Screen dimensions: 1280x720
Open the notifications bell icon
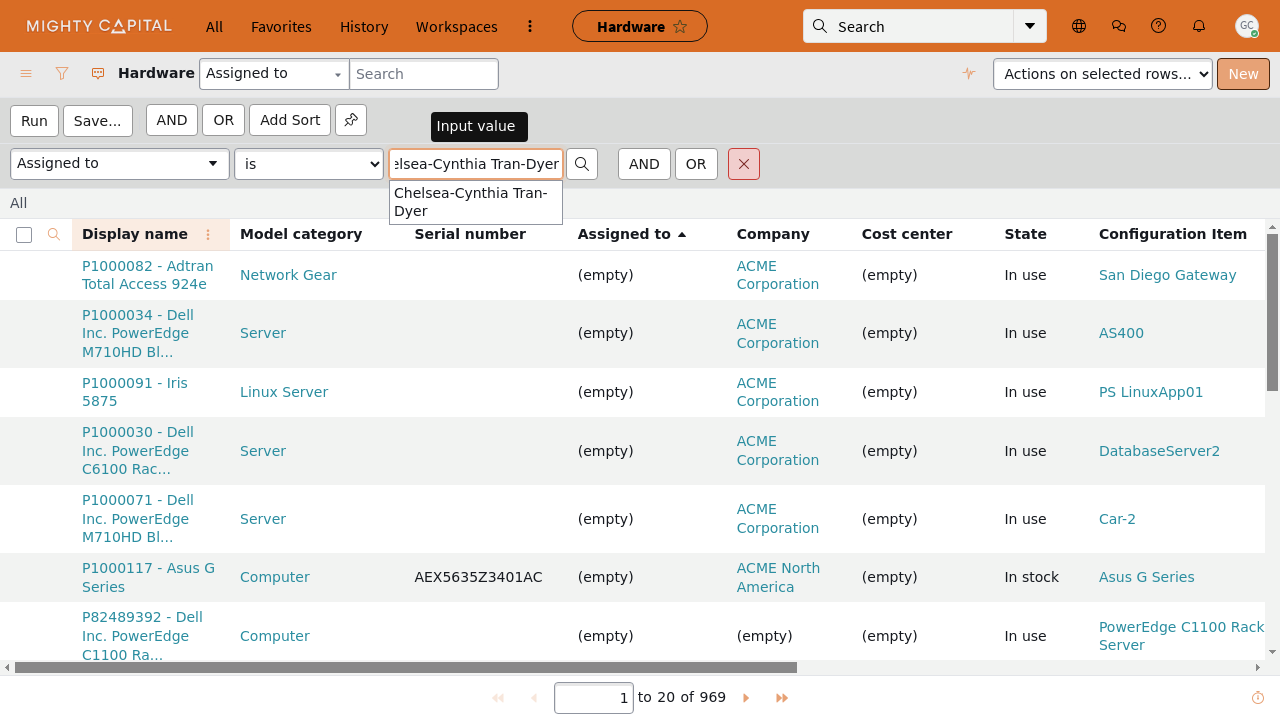click(1199, 26)
